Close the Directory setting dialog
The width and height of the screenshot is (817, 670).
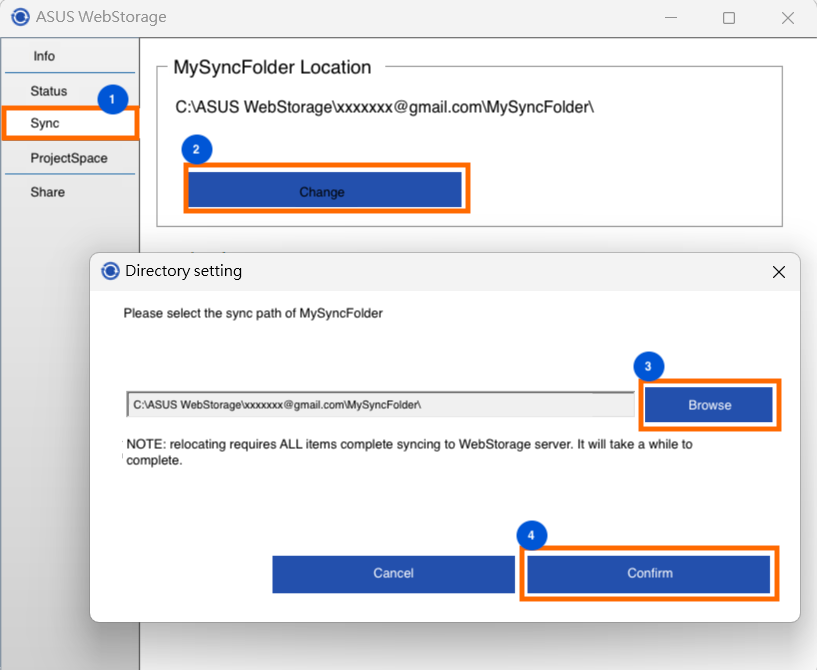tap(778, 272)
